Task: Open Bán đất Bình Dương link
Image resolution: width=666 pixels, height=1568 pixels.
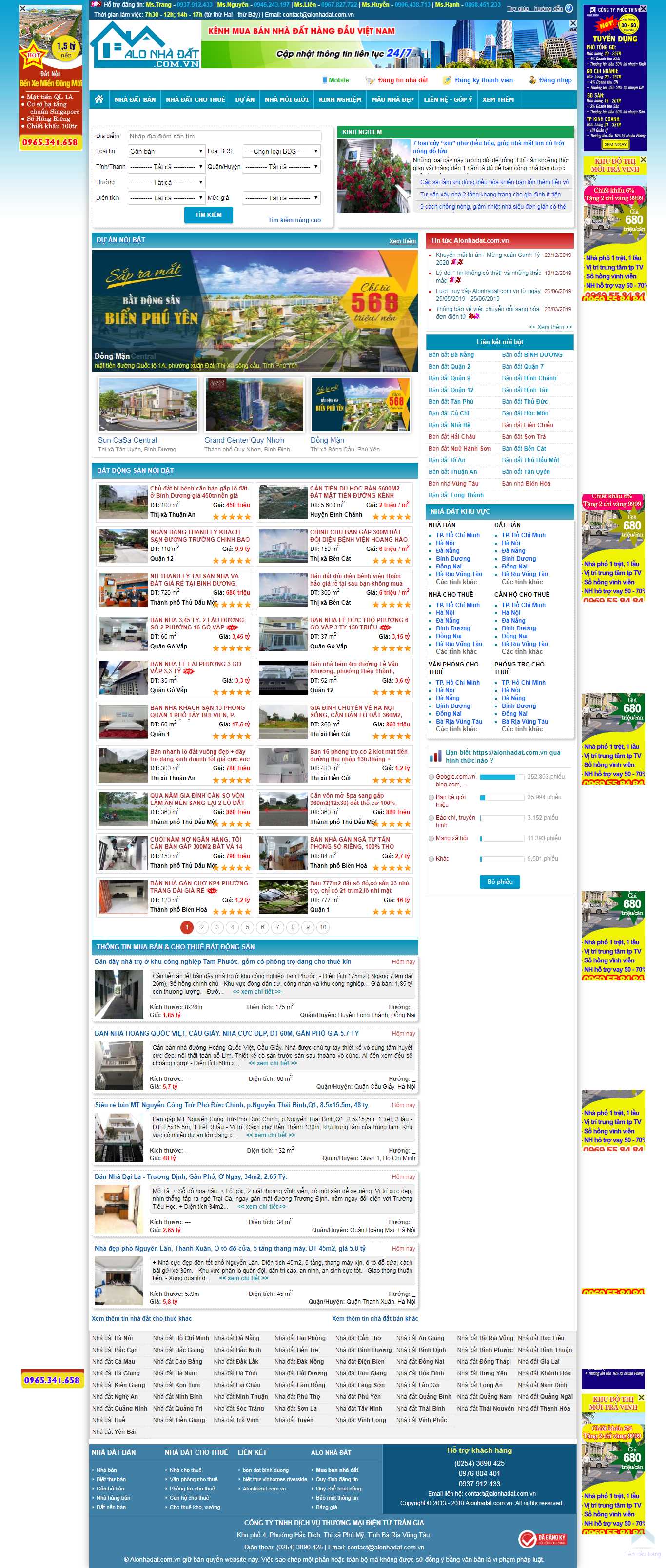Action: tap(532, 355)
